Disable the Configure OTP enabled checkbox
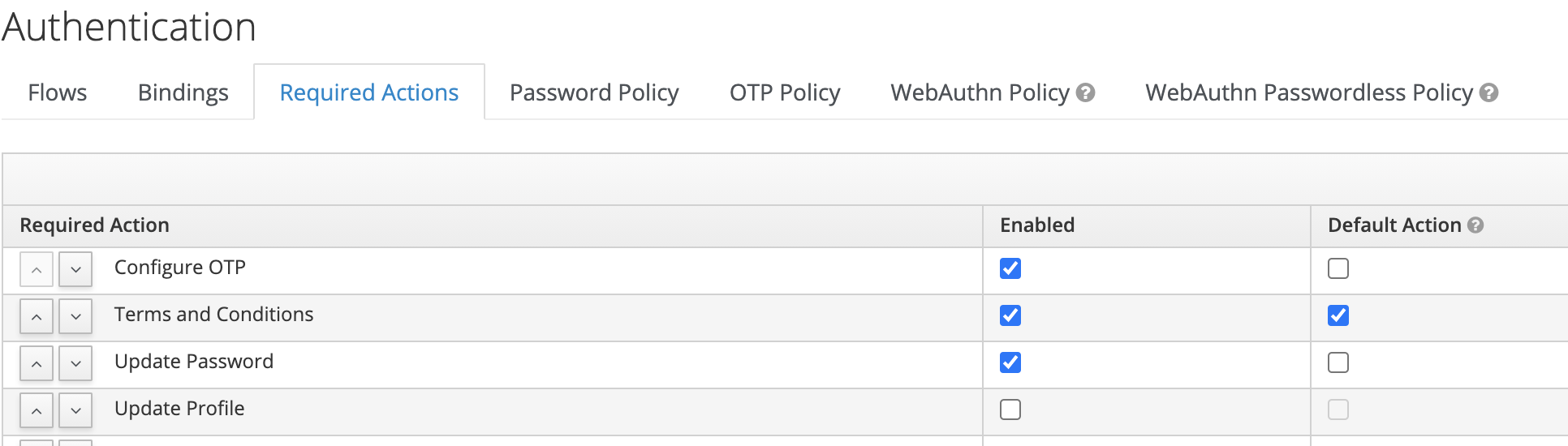 click(x=1010, y=268)
